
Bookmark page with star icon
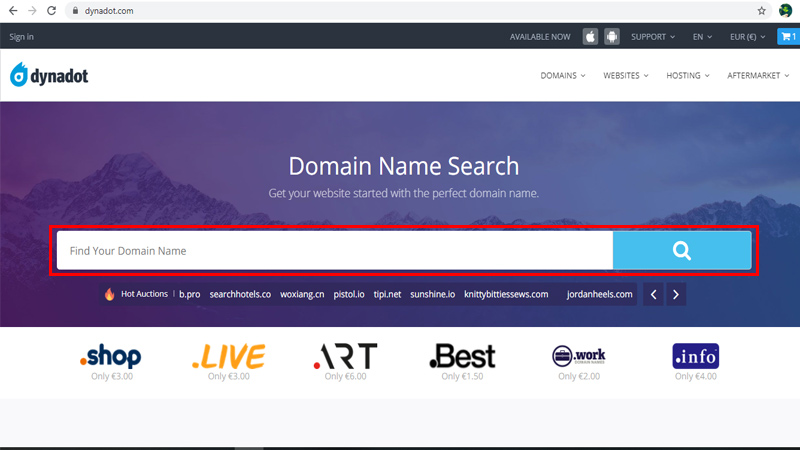pyautogui.click(x=761, y=11)
